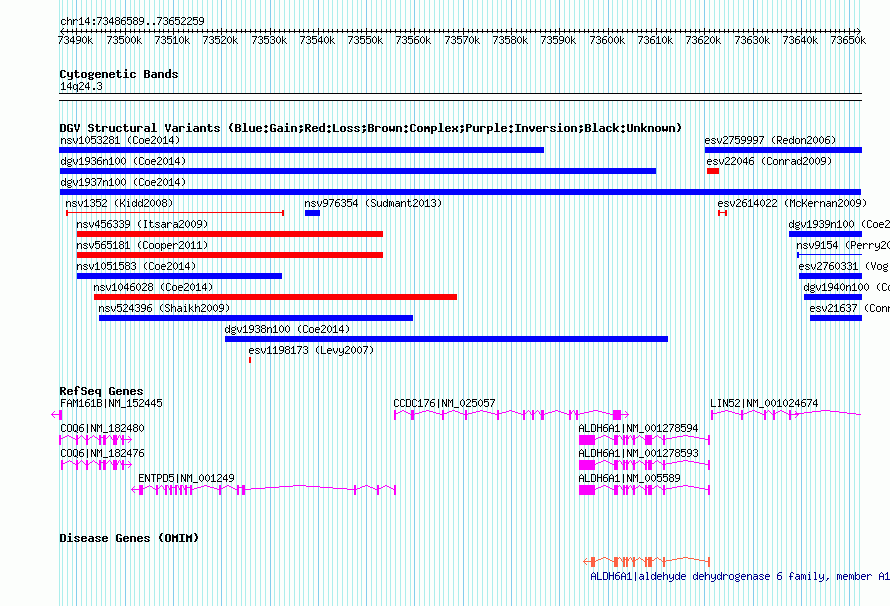The width and height of the screenshot is (890, 606).
Task: Select the esv2760331 blue bar
Action: pos(830,276)
